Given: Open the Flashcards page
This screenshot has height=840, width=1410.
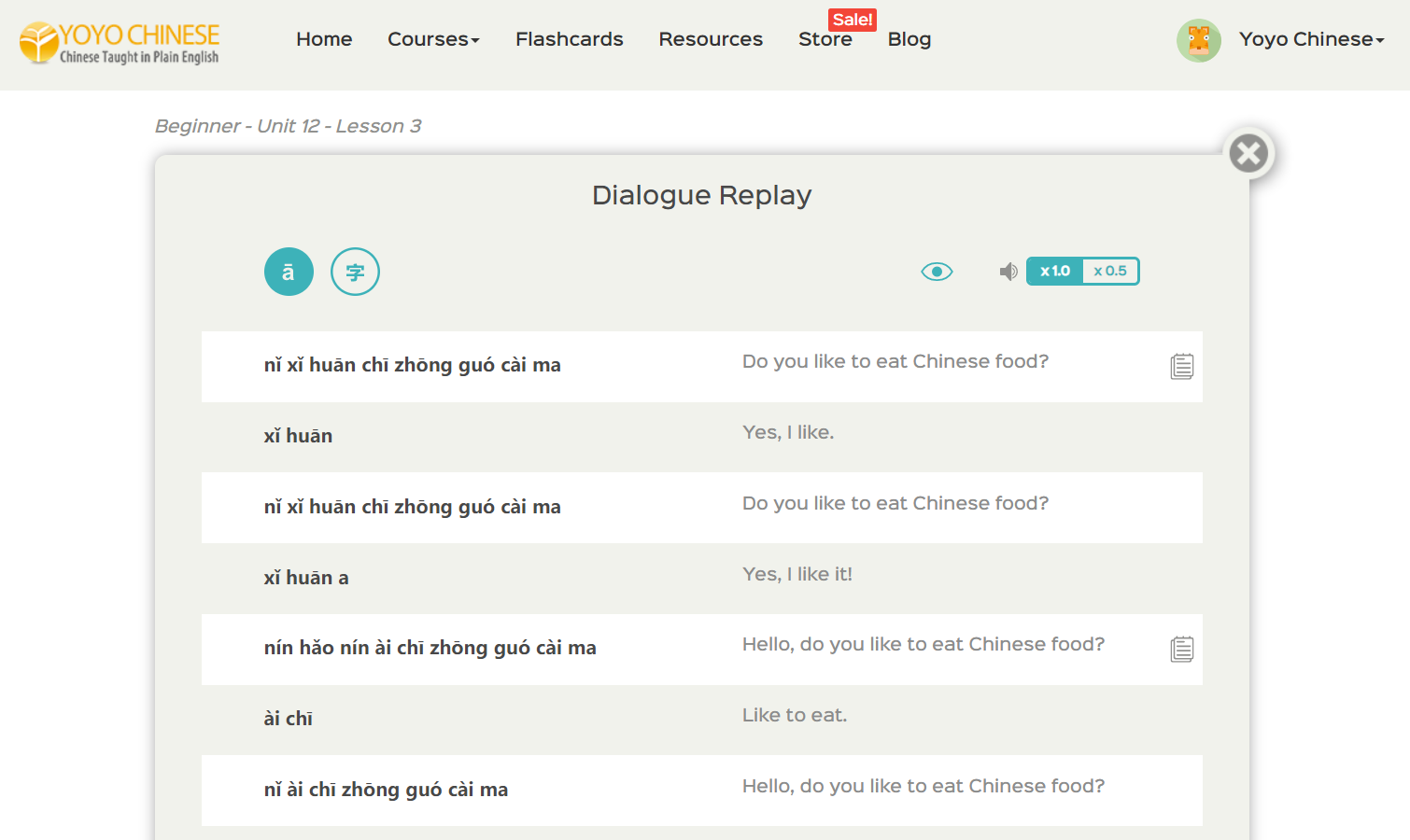Looking at the screenshot, I should click(x=569, y=39).
